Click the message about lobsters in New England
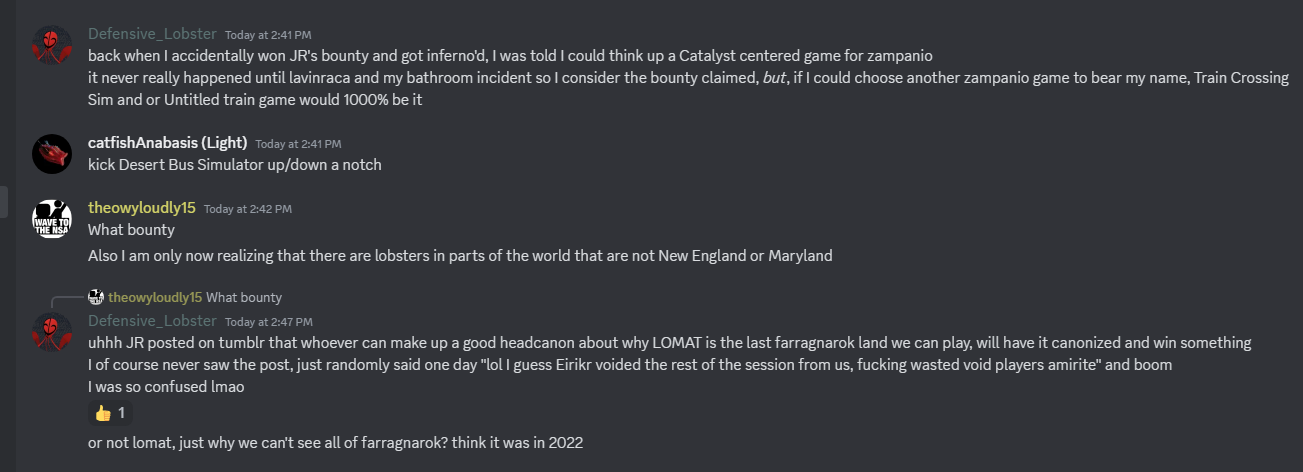Image resolution: width=1303 pixels, height=472 pixels. 460,256
